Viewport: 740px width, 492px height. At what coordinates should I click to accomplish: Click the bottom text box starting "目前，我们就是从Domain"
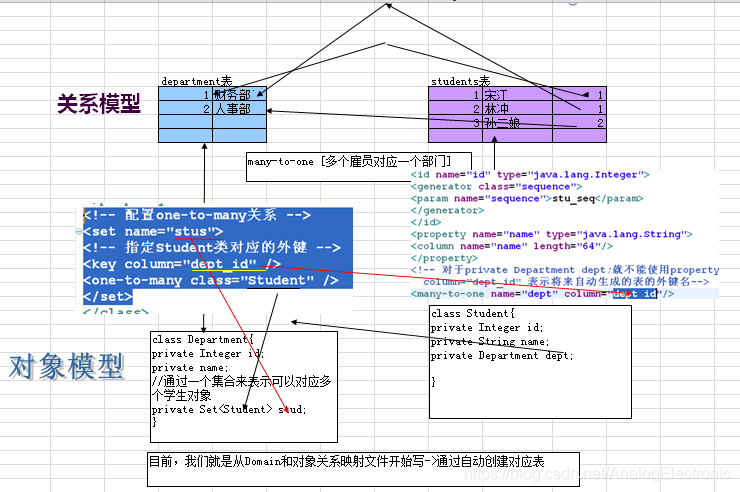point(363,469)
